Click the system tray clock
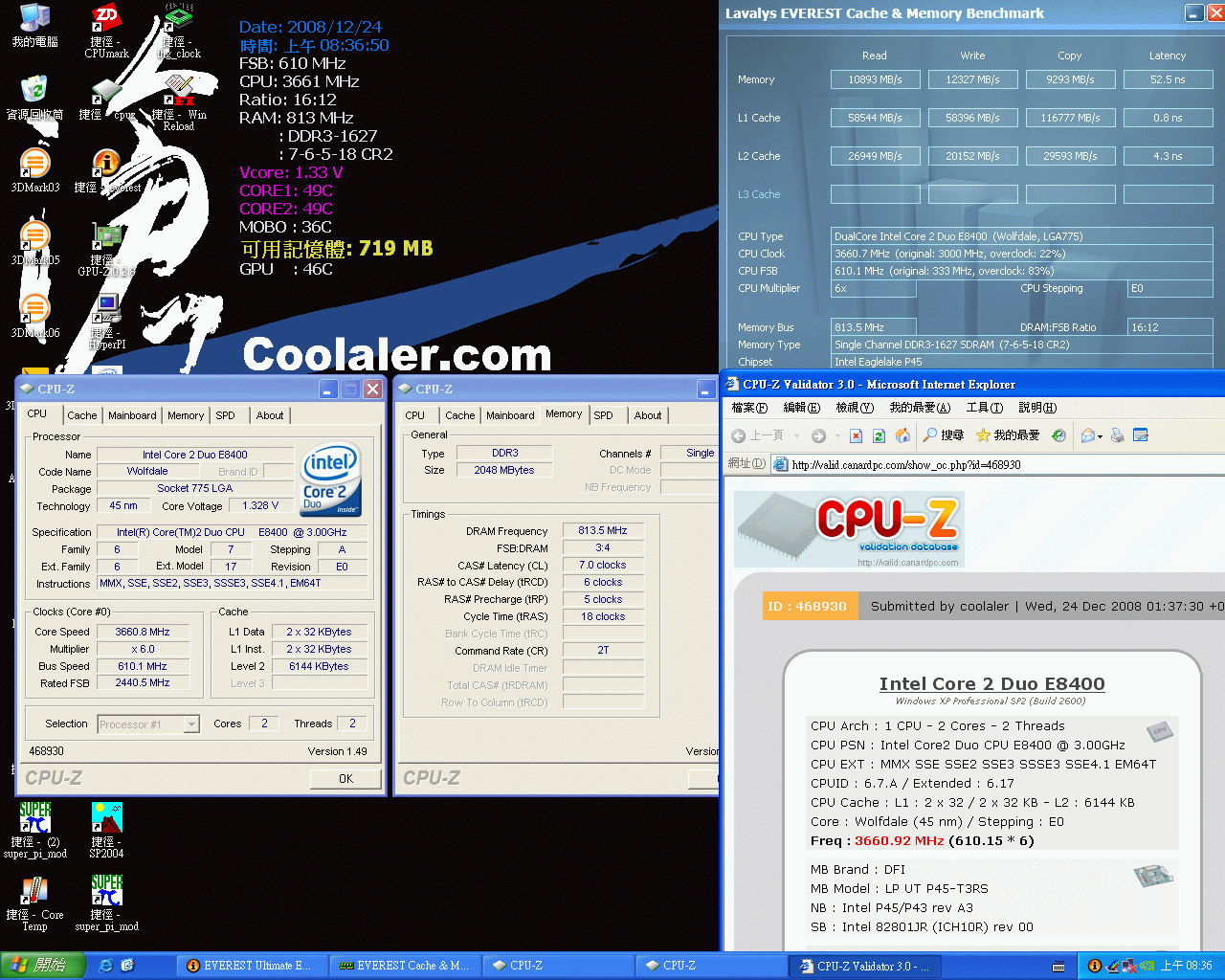 [x=1186, y=966]
